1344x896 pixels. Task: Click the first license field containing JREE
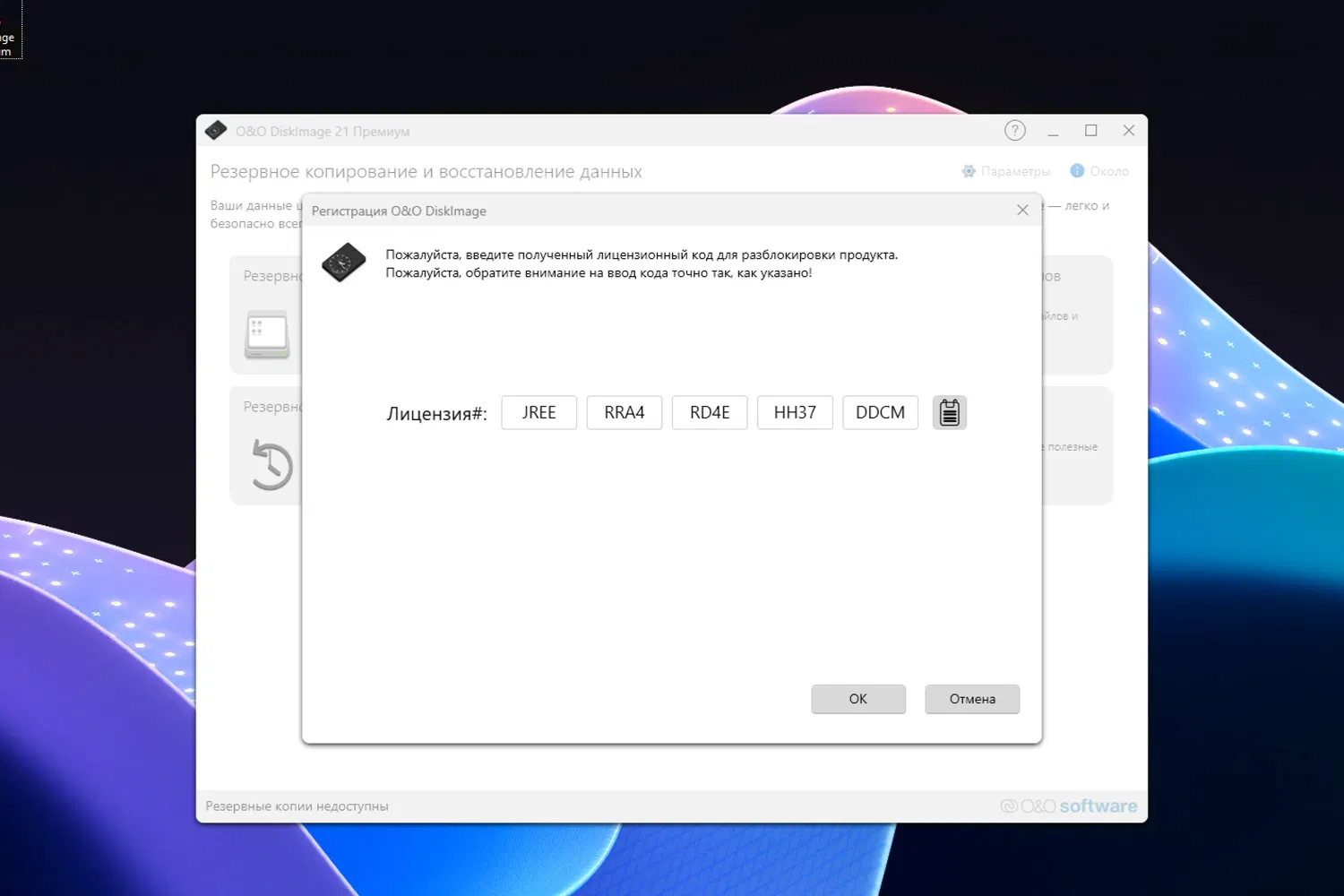tap(539, 412)
